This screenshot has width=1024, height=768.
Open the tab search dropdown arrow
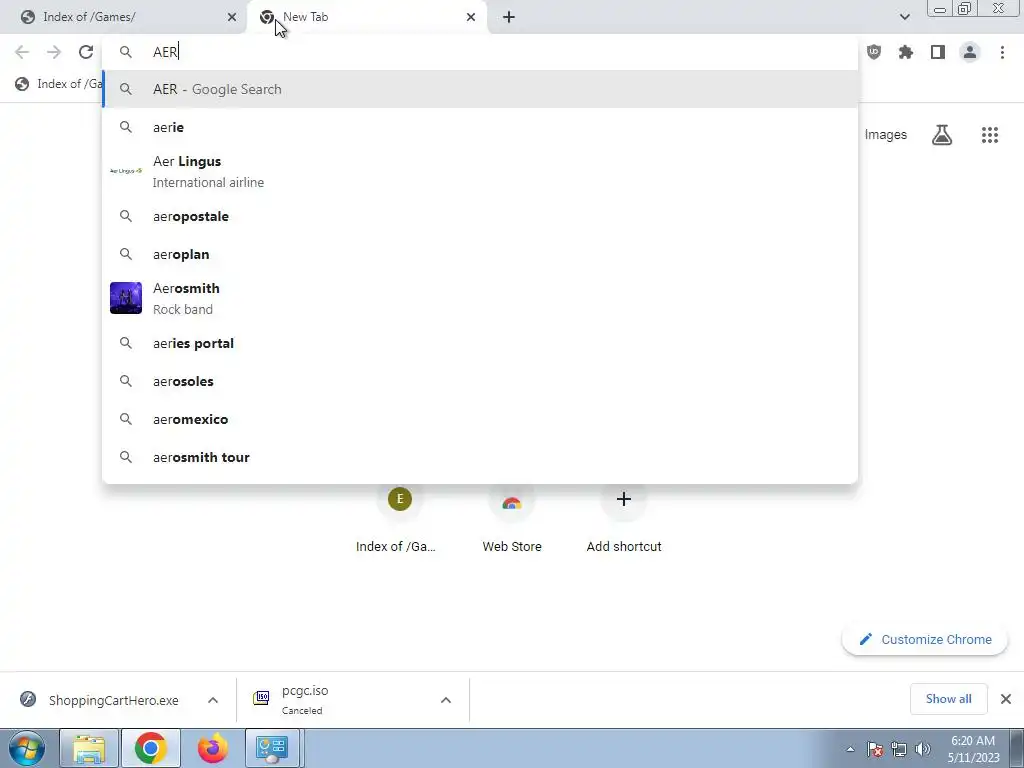pos(904,17)
